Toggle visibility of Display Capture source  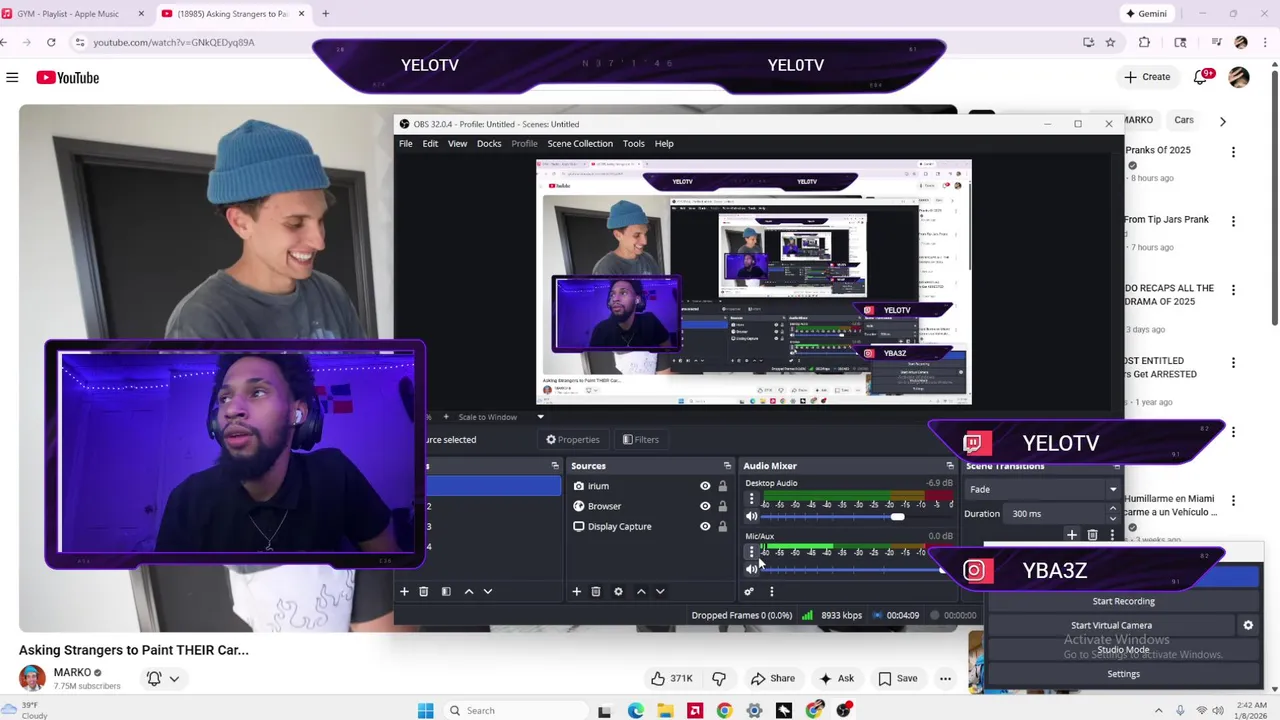point(705,526)
